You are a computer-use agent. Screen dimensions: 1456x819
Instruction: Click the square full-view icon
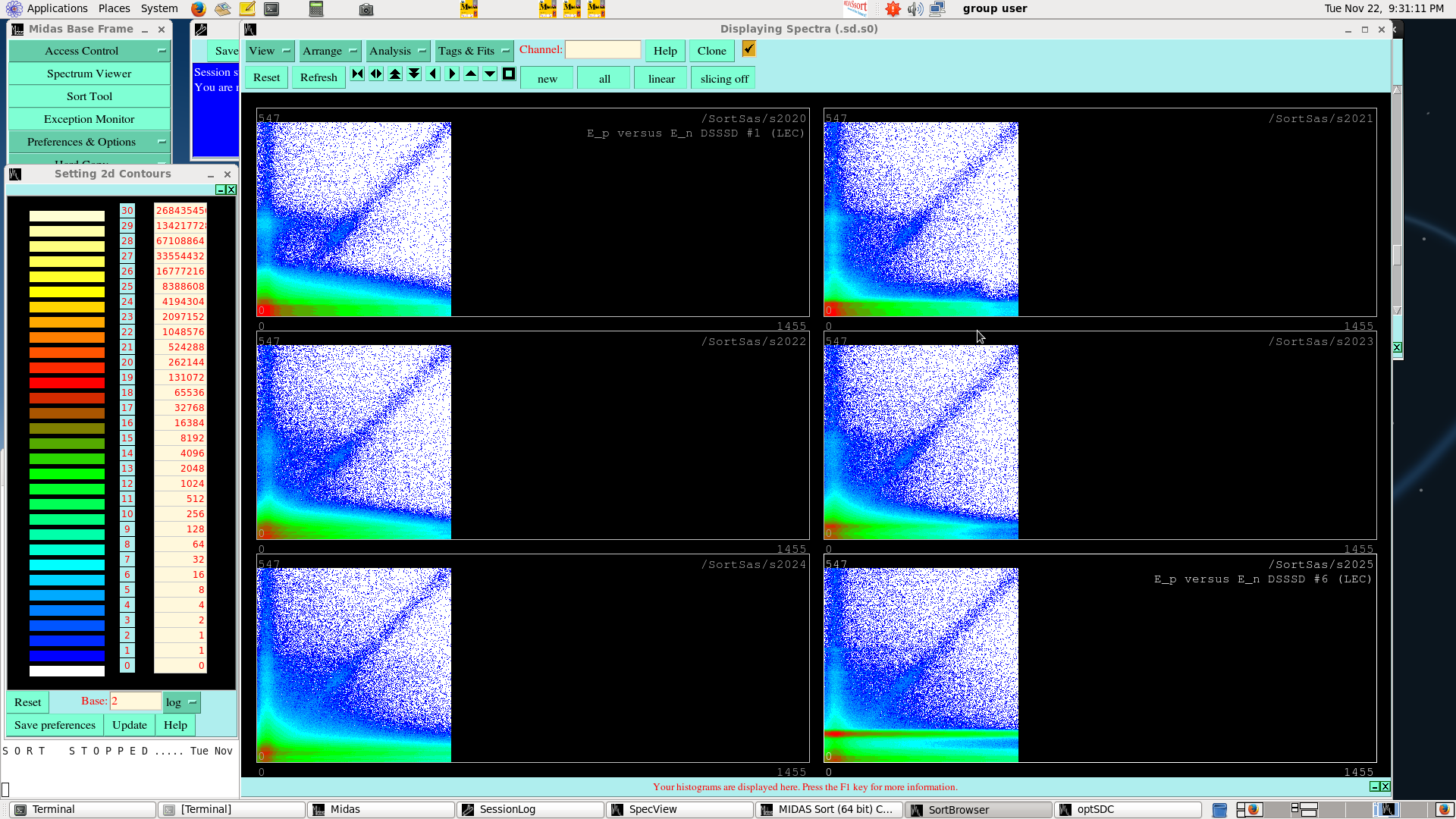point(509,74)
